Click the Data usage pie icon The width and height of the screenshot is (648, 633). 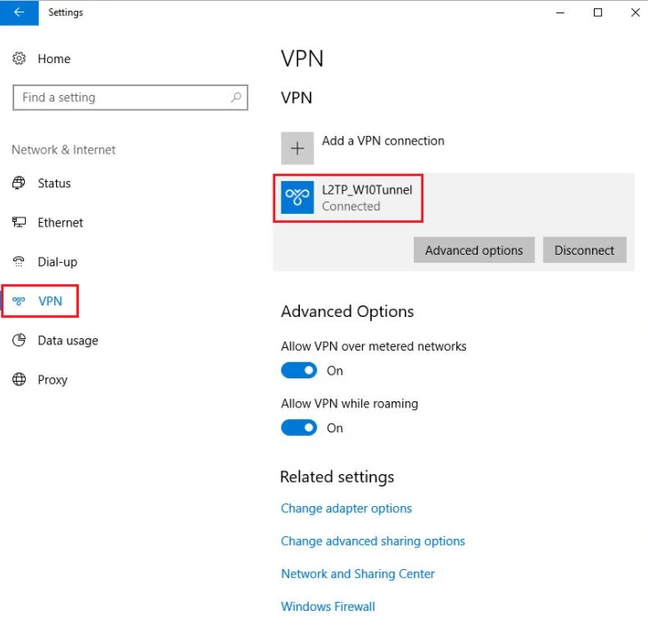(x=19, y=340)
